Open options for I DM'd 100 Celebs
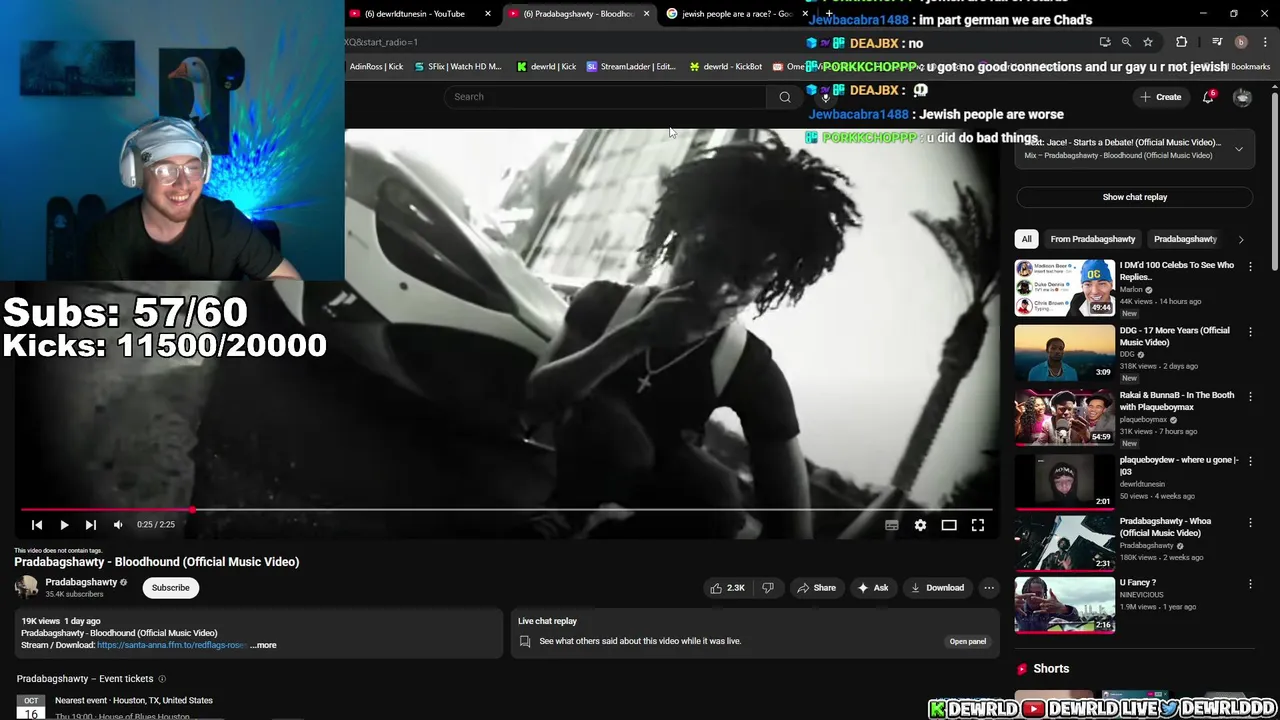 pos(1250,267)
